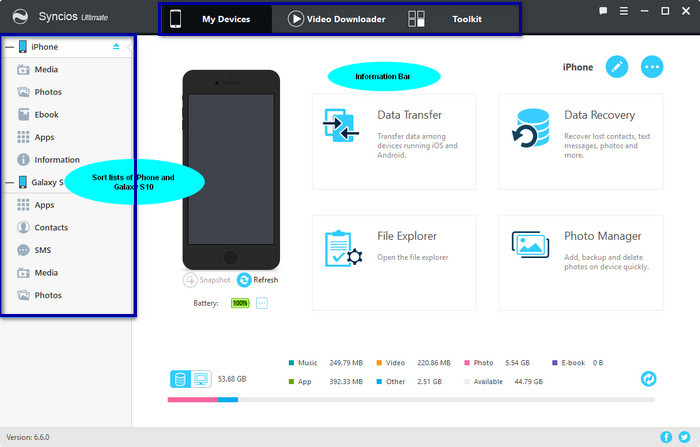Click the Refresh button under the phone
The width and height of the screenshot is (700, 447).
258,280
